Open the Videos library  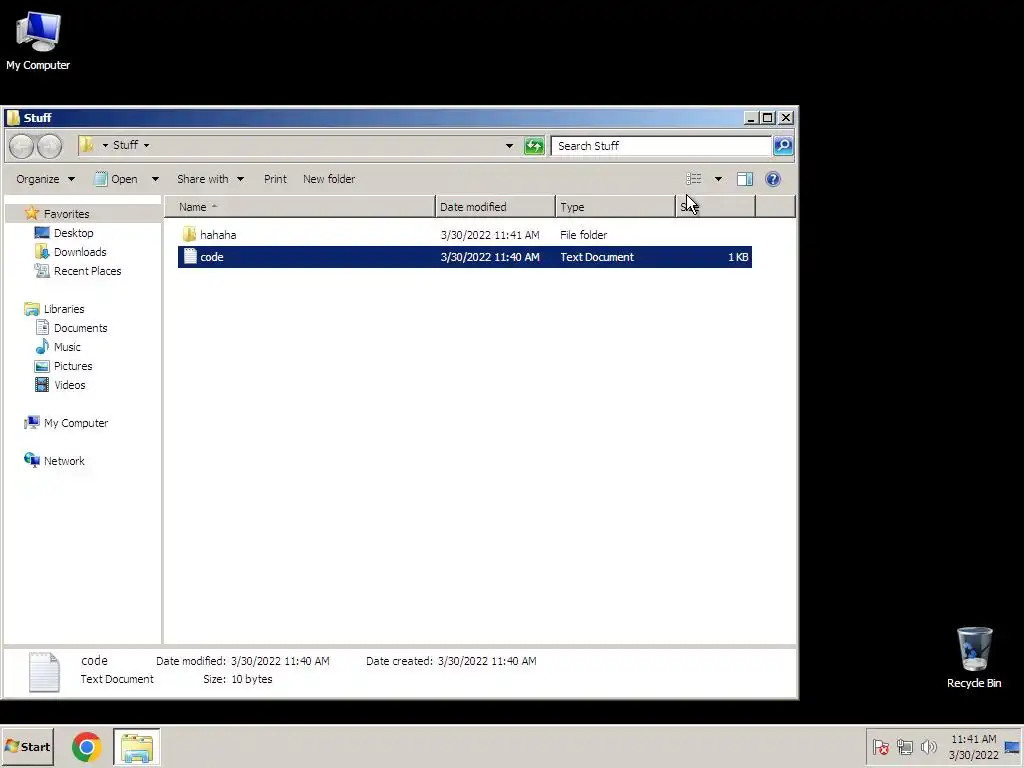point(69,384)
